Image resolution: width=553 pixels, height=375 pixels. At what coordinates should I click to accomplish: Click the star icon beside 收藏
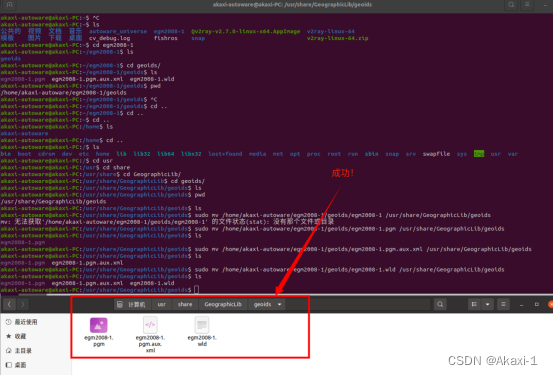tap(8, 336)
